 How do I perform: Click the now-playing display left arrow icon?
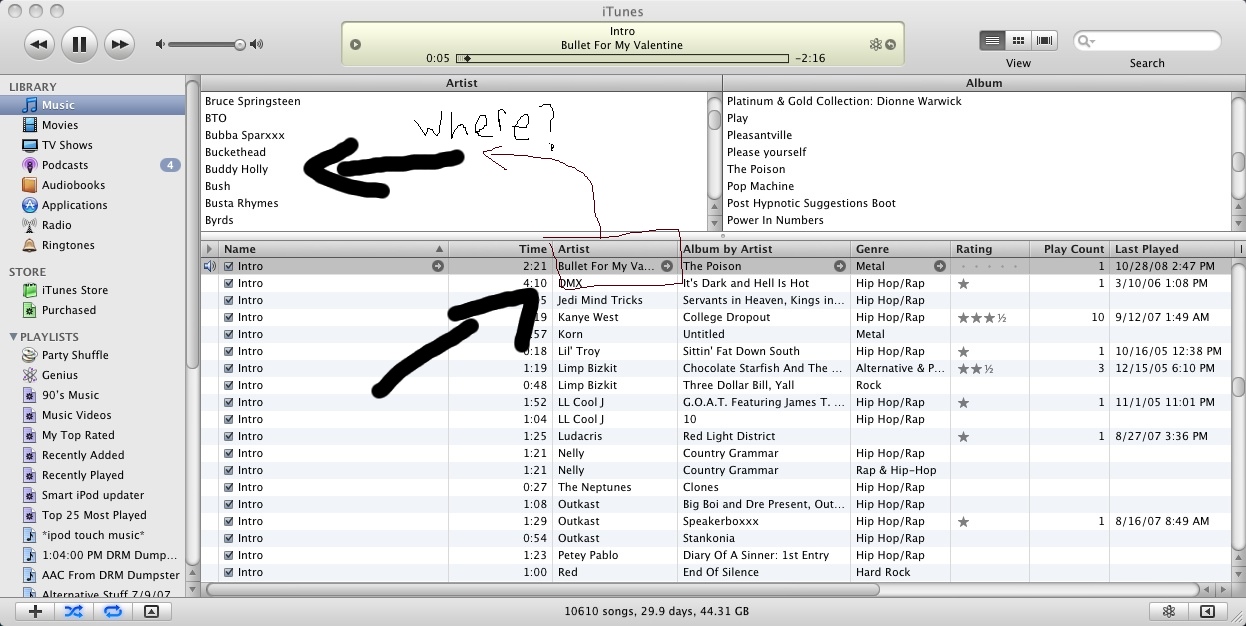click(x=355, y=45)
